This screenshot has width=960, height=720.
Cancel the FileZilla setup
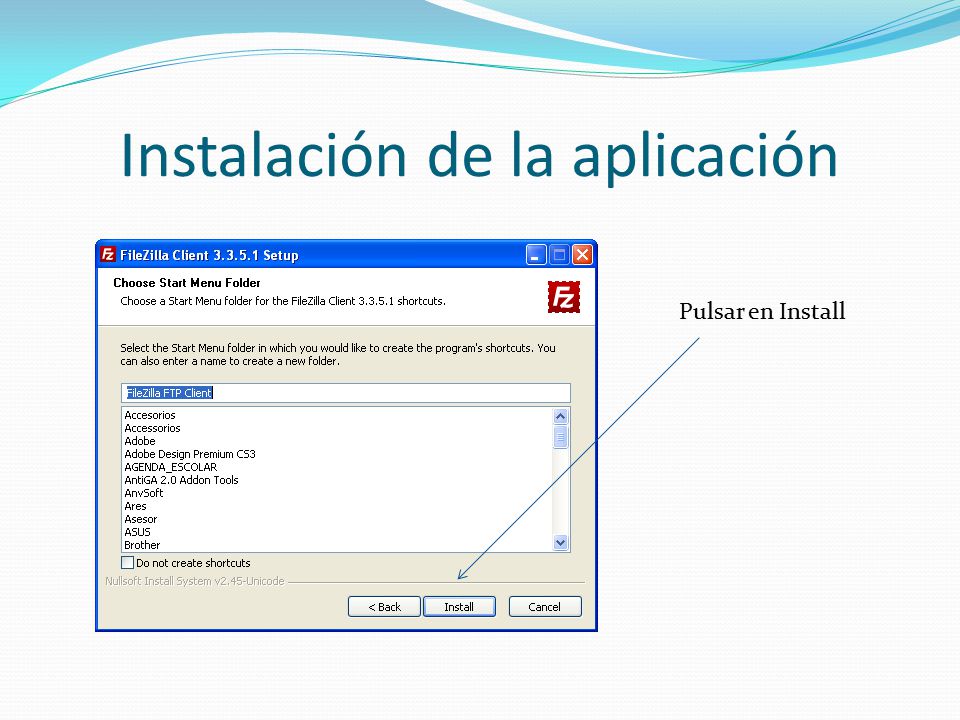click(x=545, y=606)
